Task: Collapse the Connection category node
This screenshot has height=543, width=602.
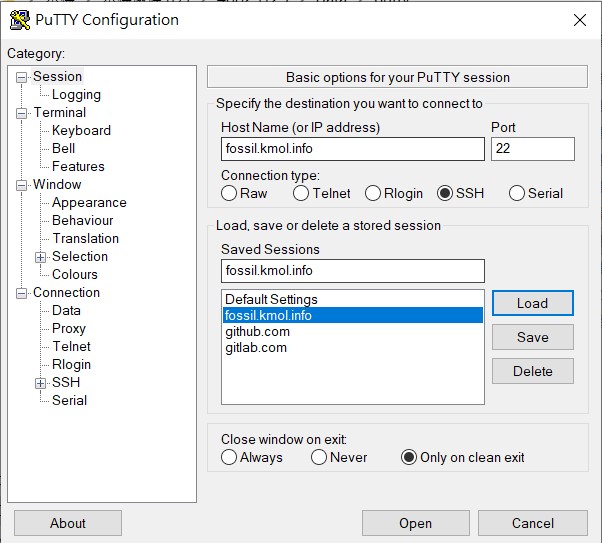Action: coord(22,293)
